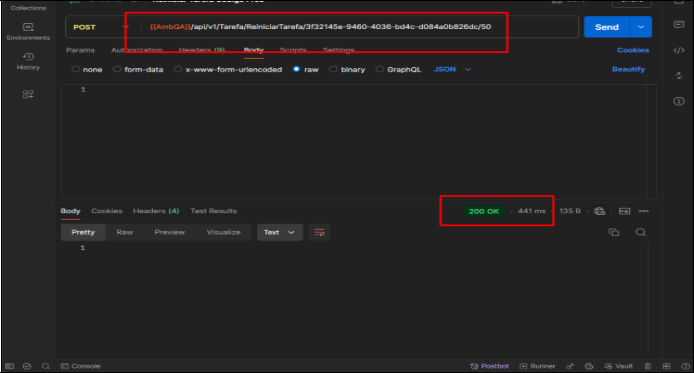This screenshot has height=373, width=694.
Task: Switch to the request Body tab
Action: point(254,50)
